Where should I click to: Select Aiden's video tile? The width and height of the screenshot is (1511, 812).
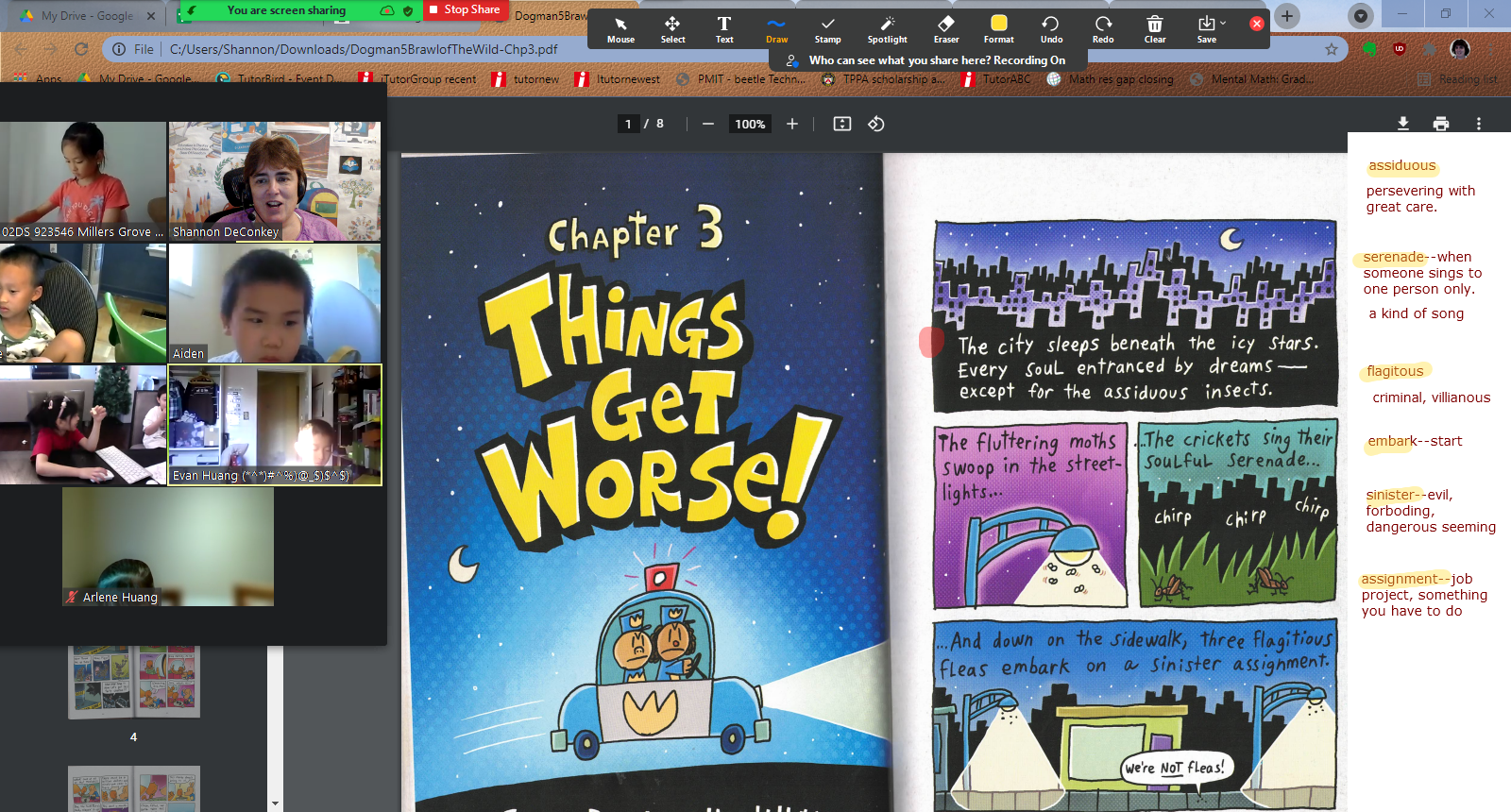pos(275,303)
